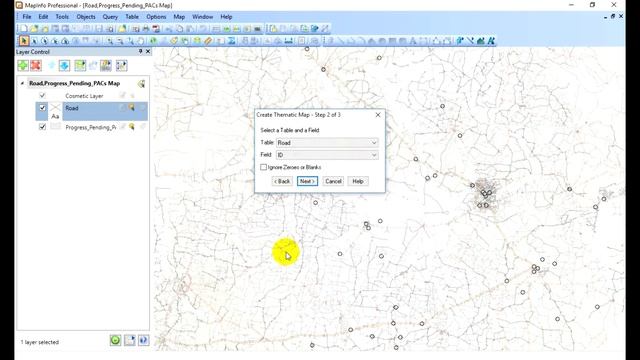Choose the Radius Select tool

coord(44,41)
